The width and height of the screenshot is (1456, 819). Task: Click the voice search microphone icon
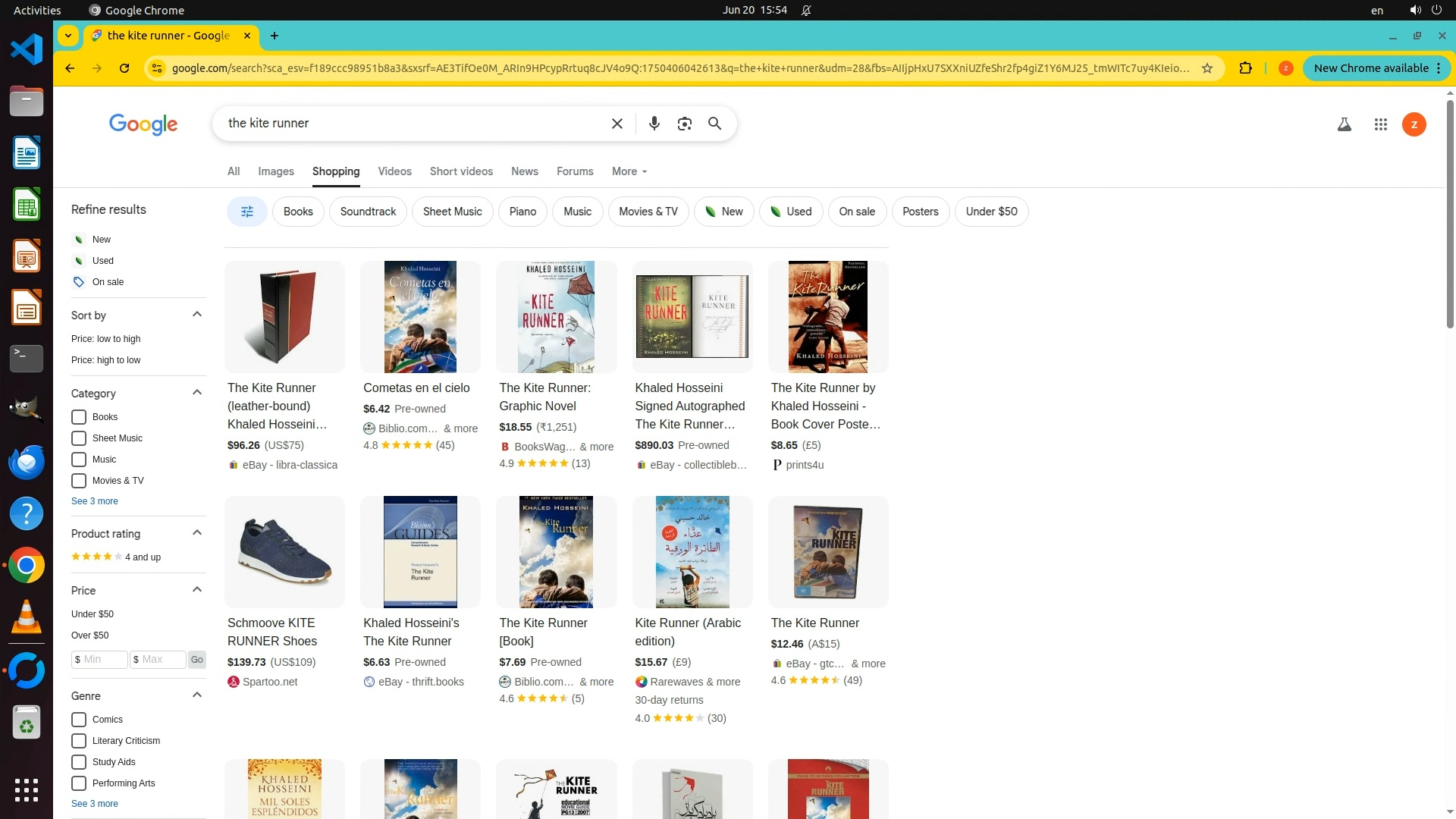pyautogui.click(x=654, y=124)
